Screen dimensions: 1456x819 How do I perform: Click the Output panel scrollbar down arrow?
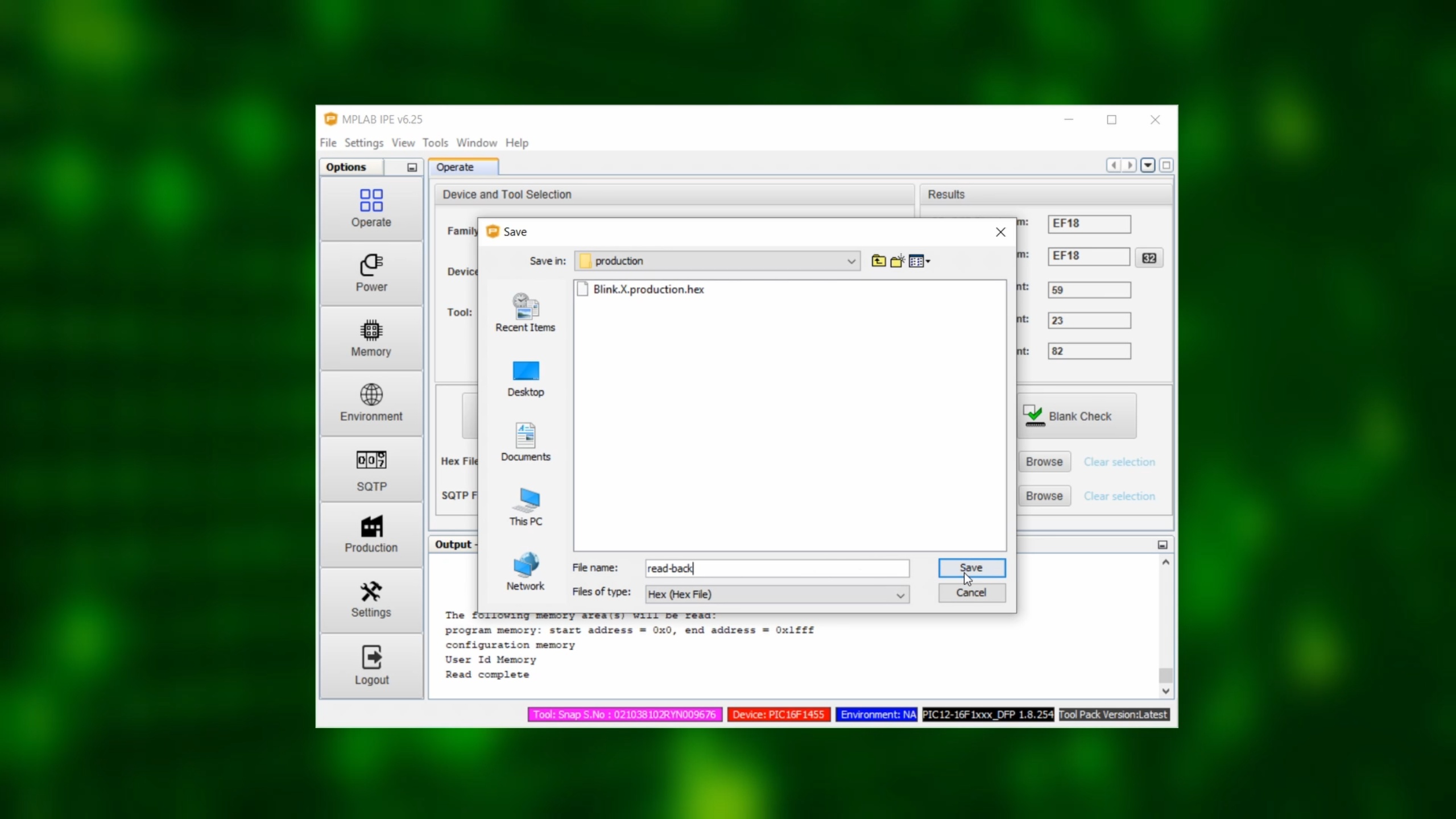pos(1165,691)
